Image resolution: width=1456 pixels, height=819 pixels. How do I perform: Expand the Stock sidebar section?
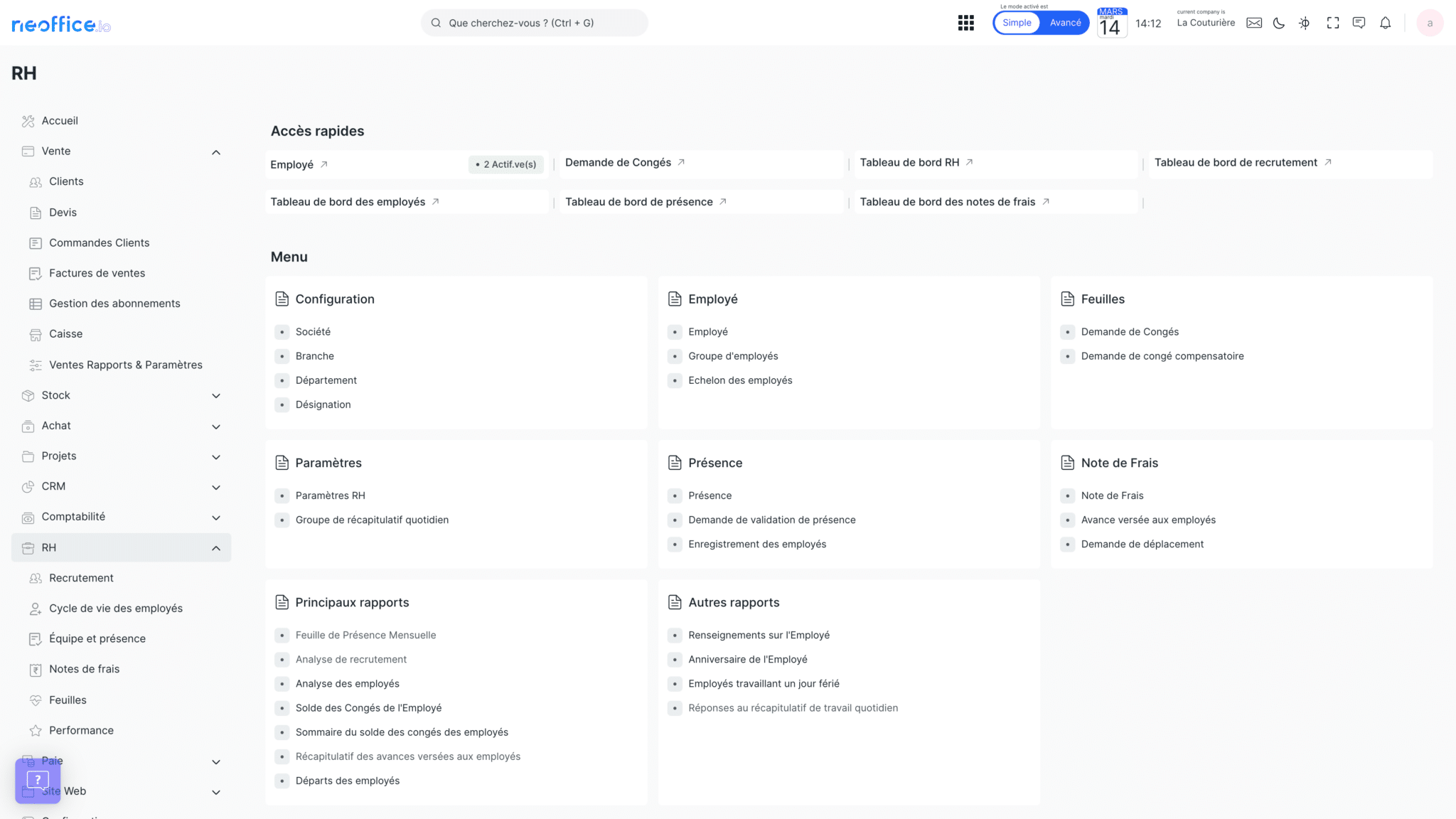click(216, 396)
